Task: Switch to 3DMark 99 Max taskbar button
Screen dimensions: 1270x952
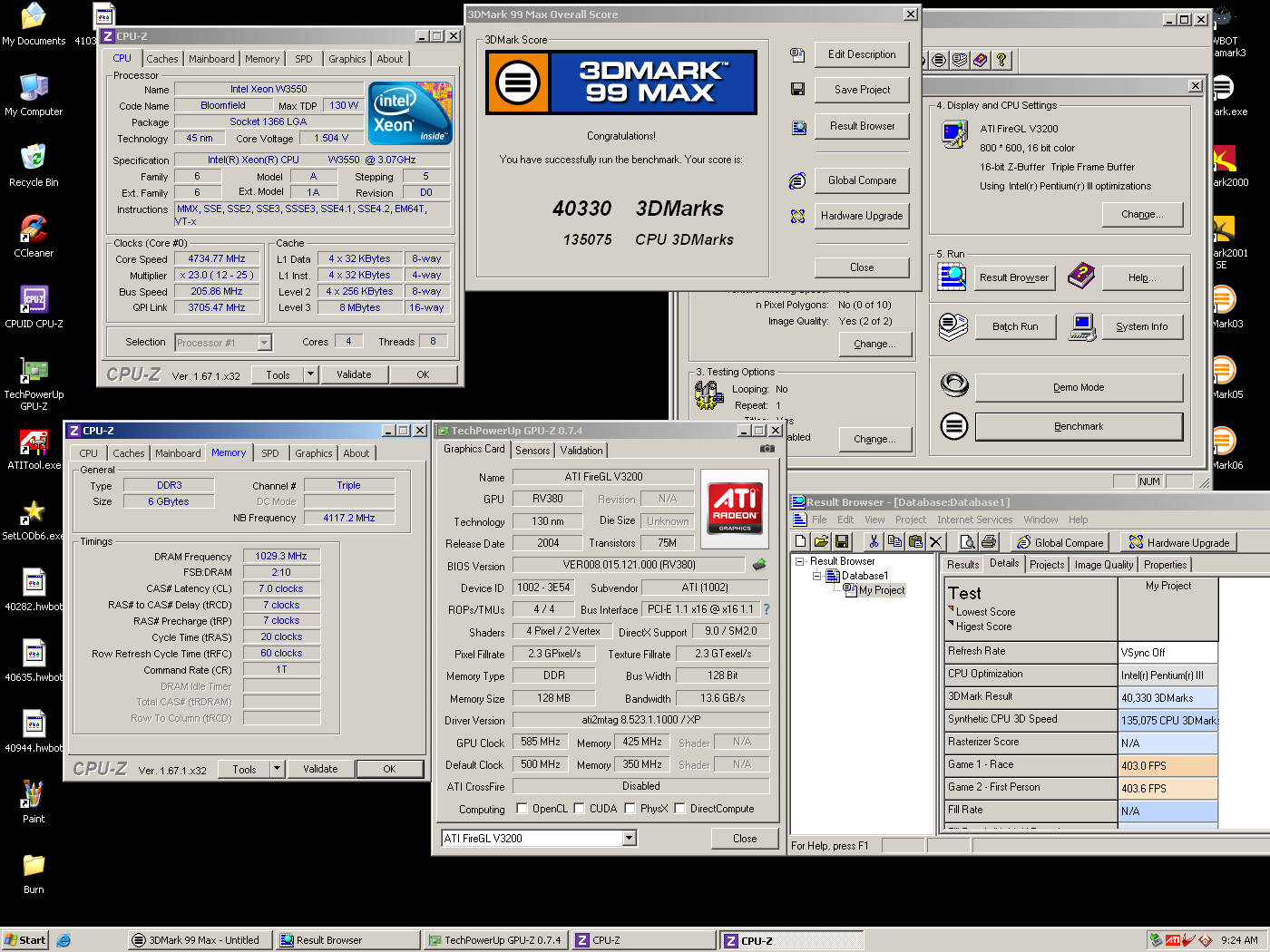Action: (x=199, y=940)
